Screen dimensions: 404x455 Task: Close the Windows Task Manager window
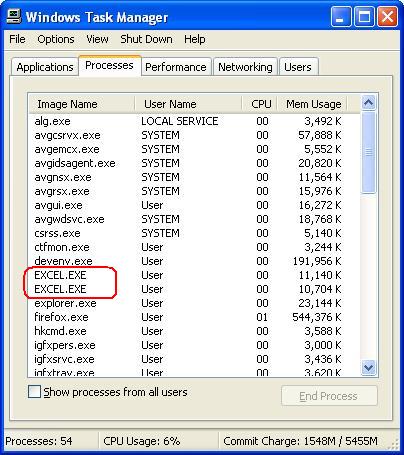point(387,16)
